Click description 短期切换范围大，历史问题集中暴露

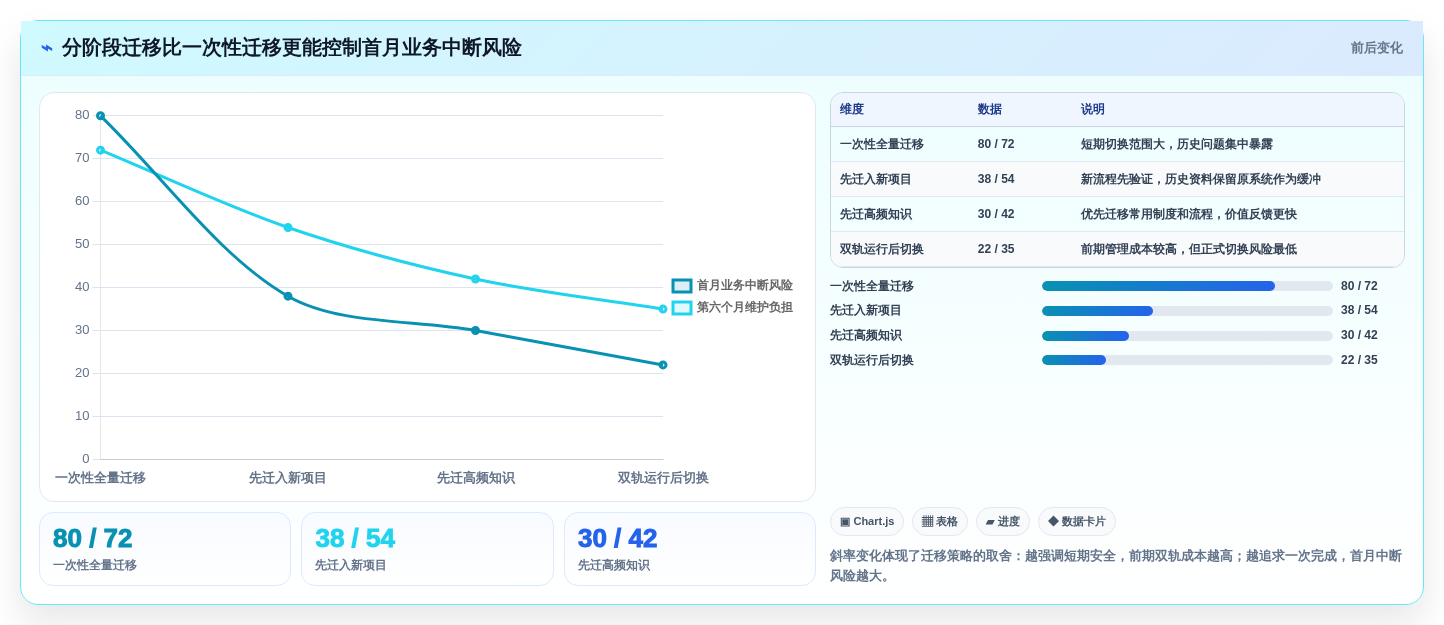point(1177,144)
